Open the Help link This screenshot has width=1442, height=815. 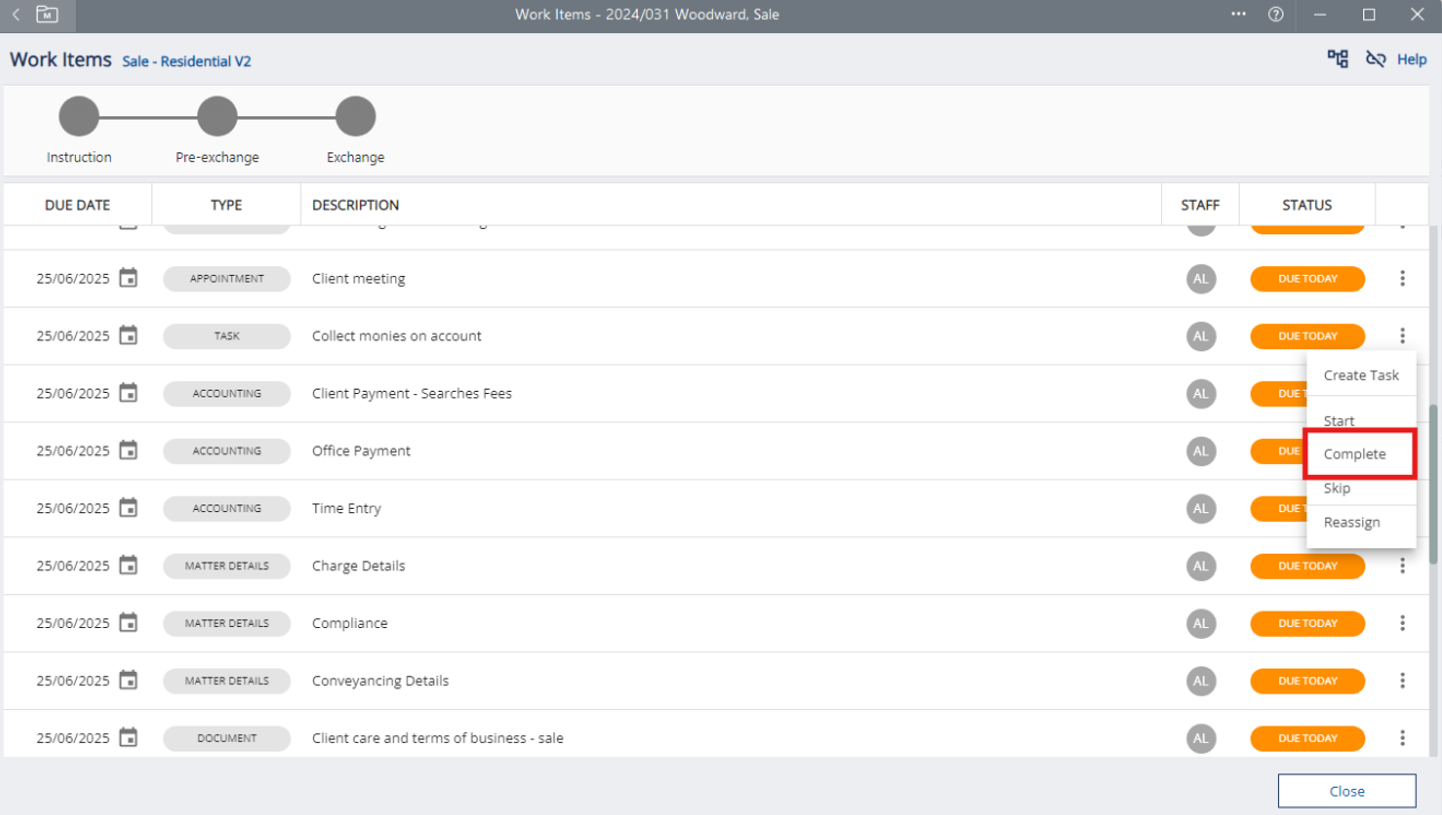1411,60
